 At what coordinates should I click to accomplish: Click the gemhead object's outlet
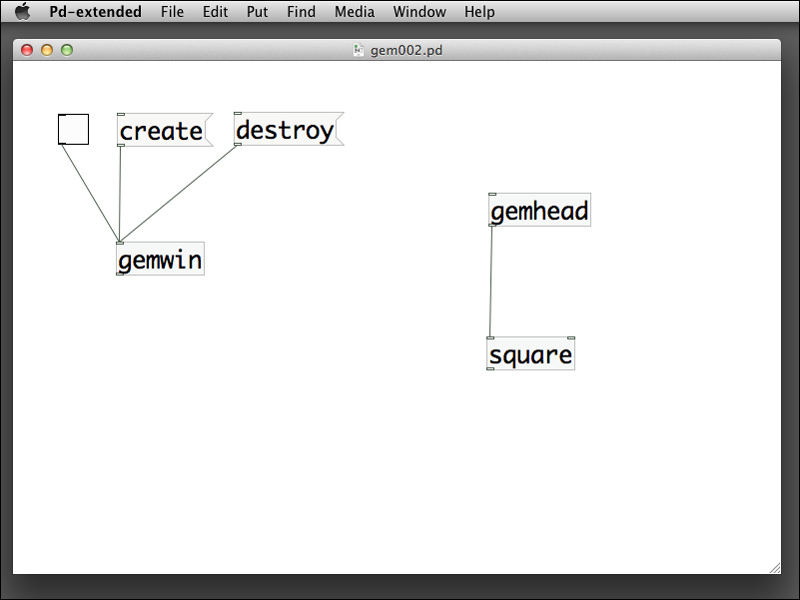pyautogui.click(x=492, y=224)
